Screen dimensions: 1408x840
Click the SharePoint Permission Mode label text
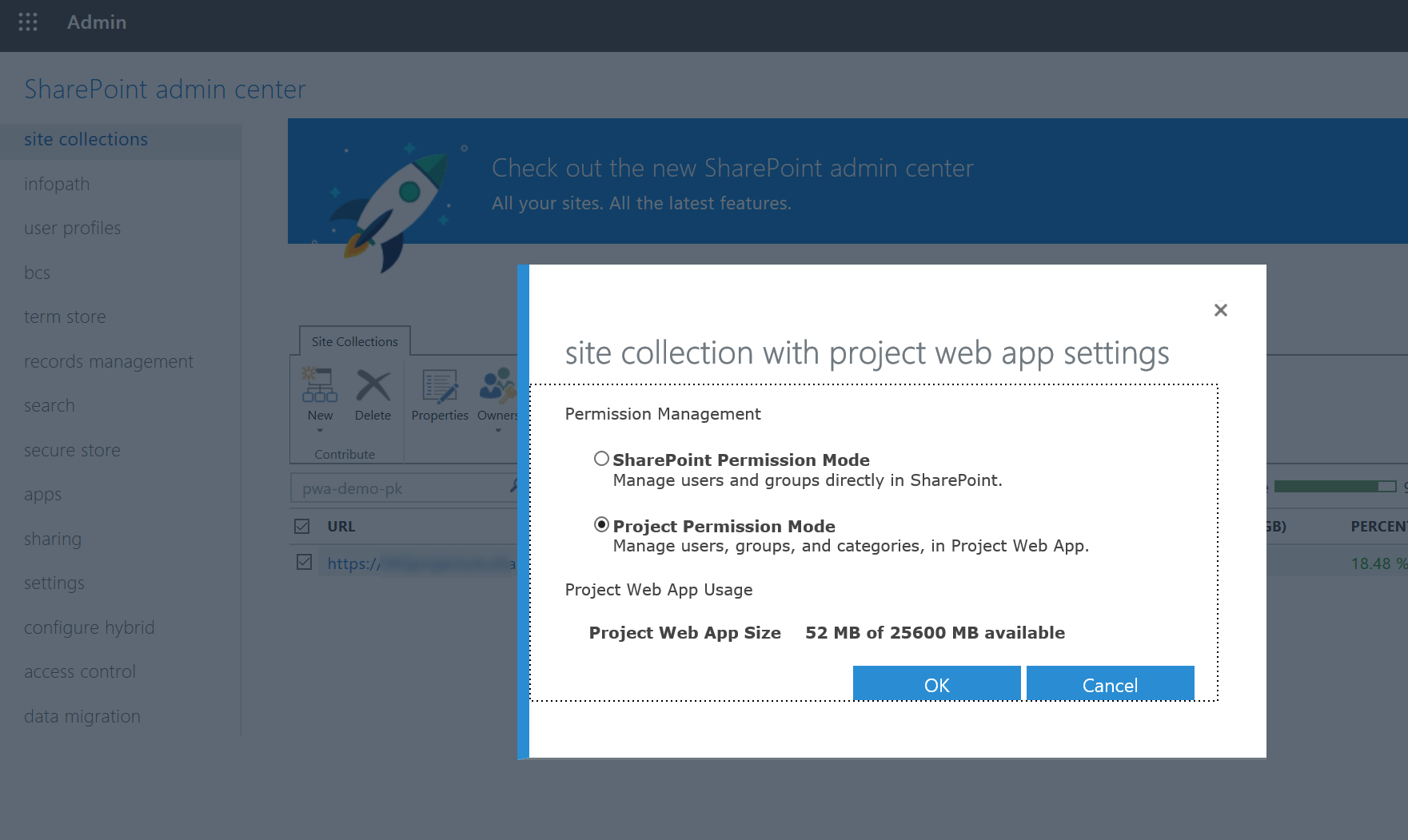(741, 460)
